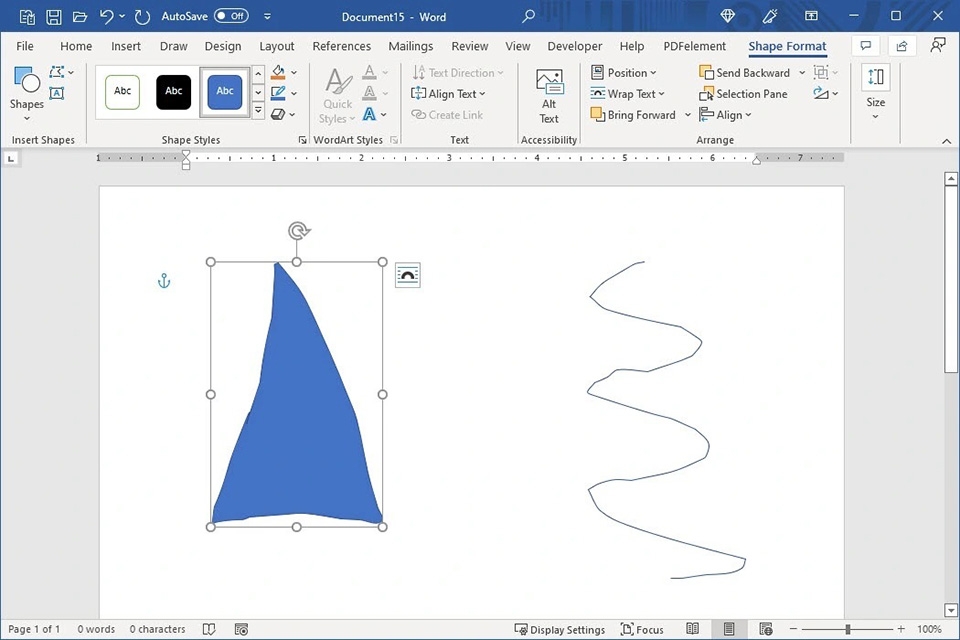Viewport: 960px width, 640px height.
Task: Toggle the AutoSave switch
Action: (x=231, y=16)
